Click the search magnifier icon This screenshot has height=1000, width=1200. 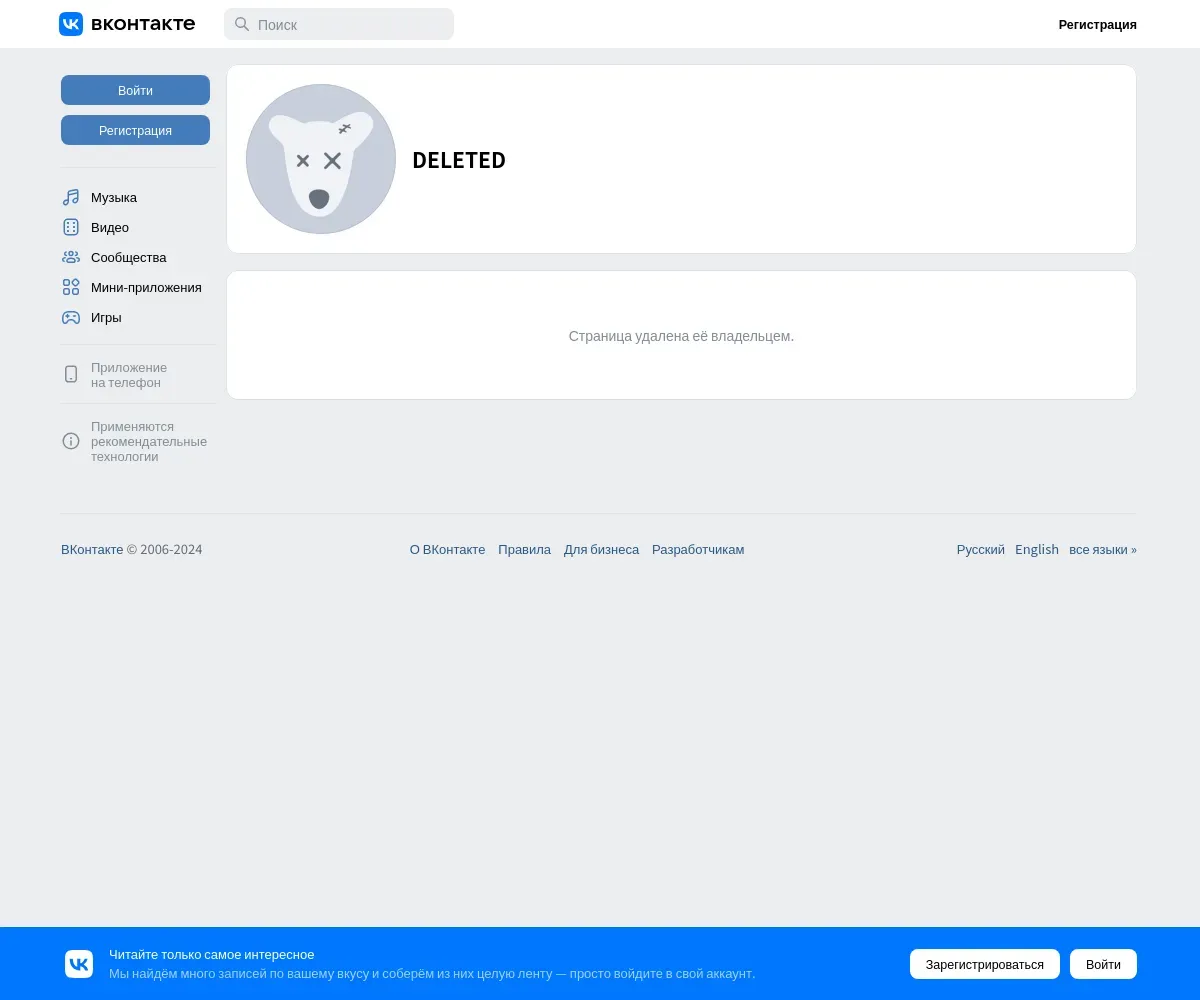point(242,24)
